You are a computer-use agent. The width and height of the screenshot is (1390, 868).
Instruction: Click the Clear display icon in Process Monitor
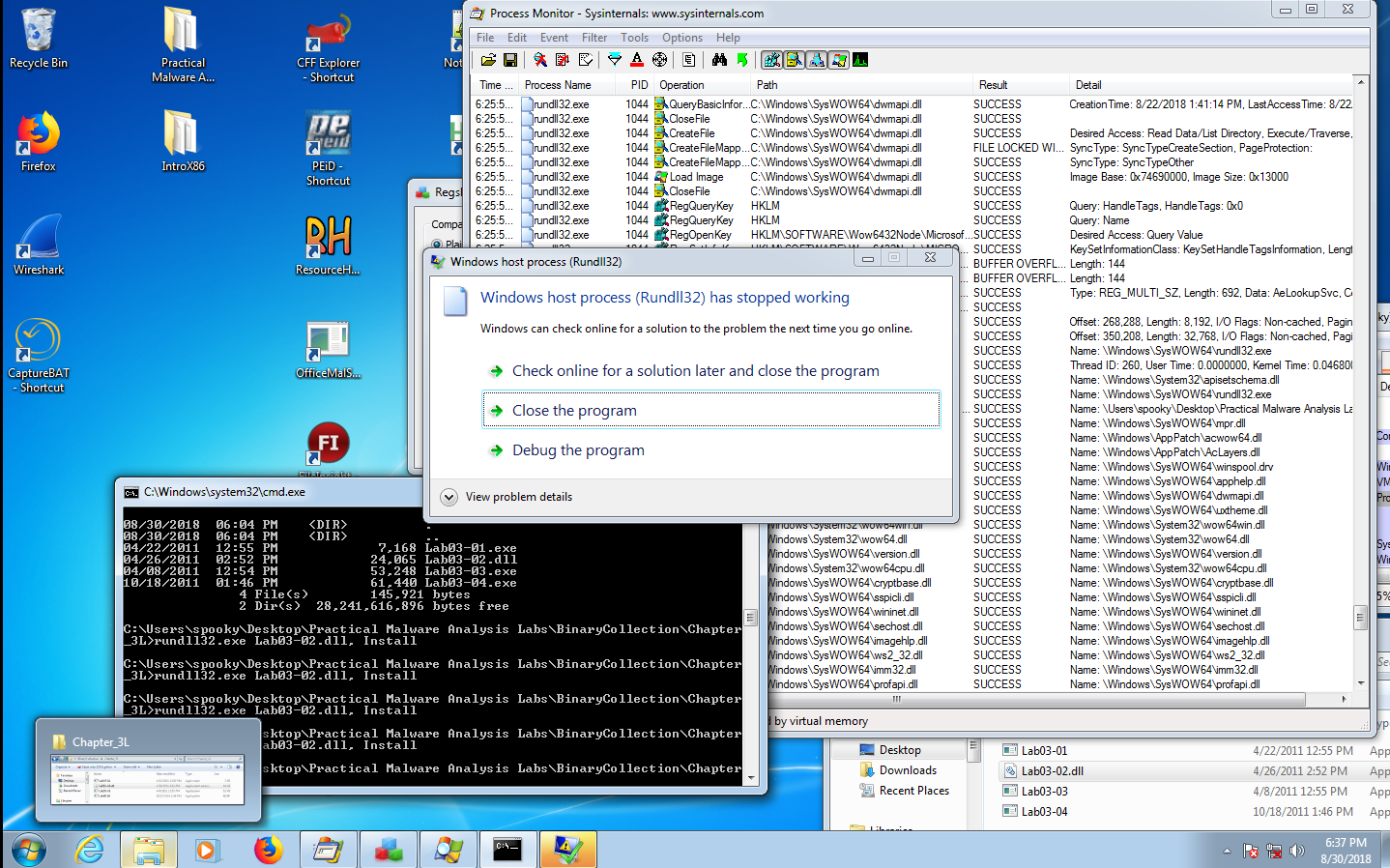tap(586, 60)
